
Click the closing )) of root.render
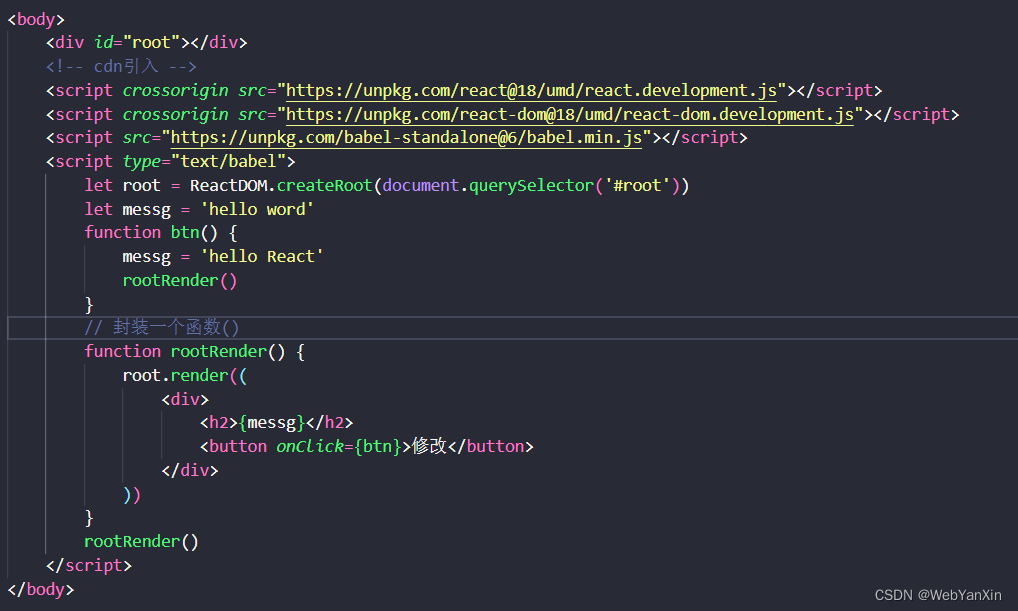click(x=132, y=495)
